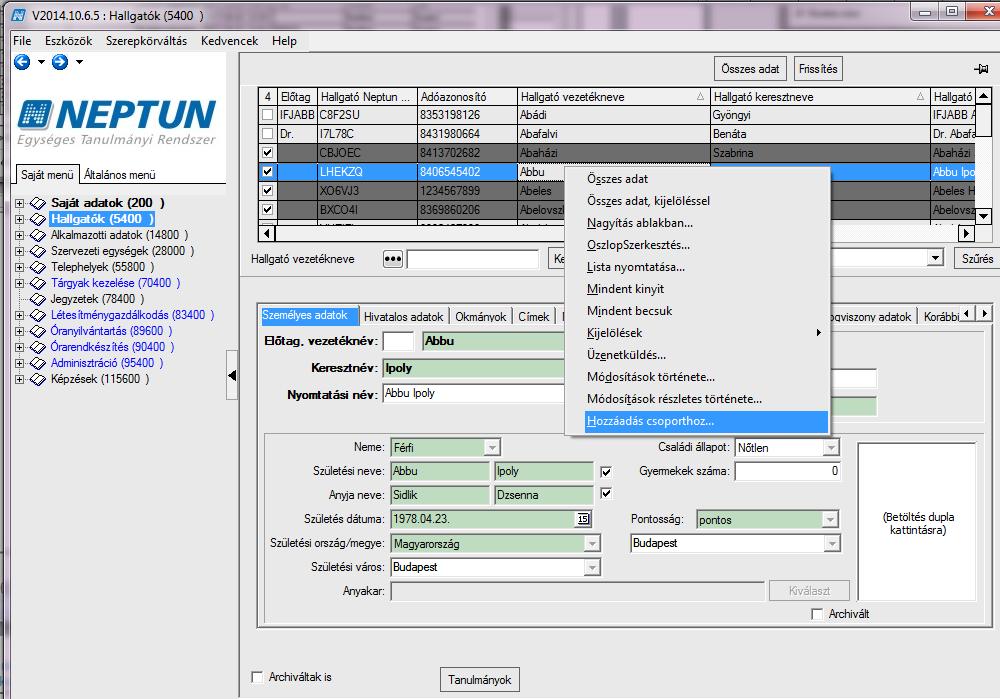
Task: Click the photo placeholder box
Action: [917, 522]
